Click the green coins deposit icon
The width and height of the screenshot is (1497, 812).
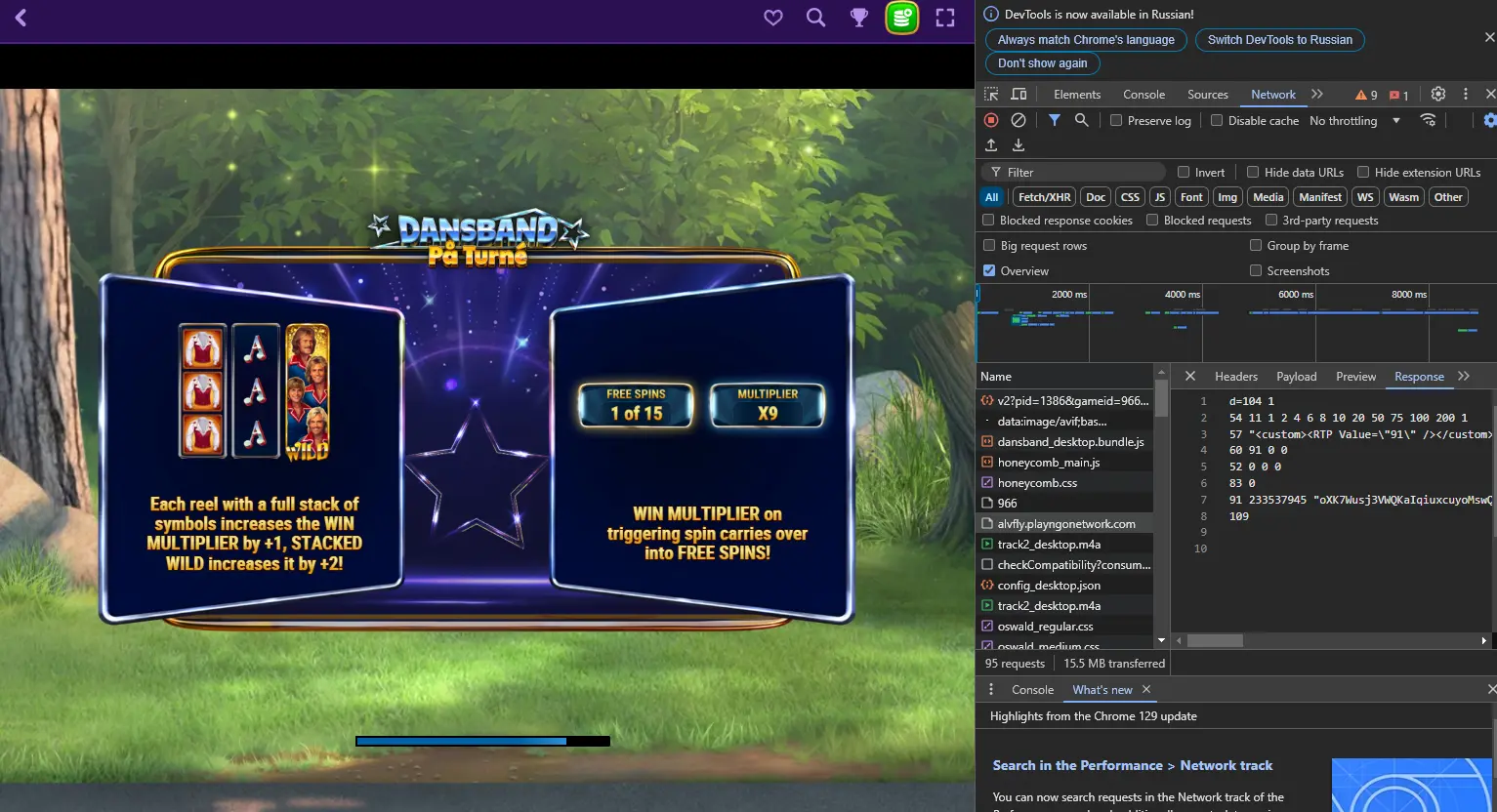[x=902, y=18]
